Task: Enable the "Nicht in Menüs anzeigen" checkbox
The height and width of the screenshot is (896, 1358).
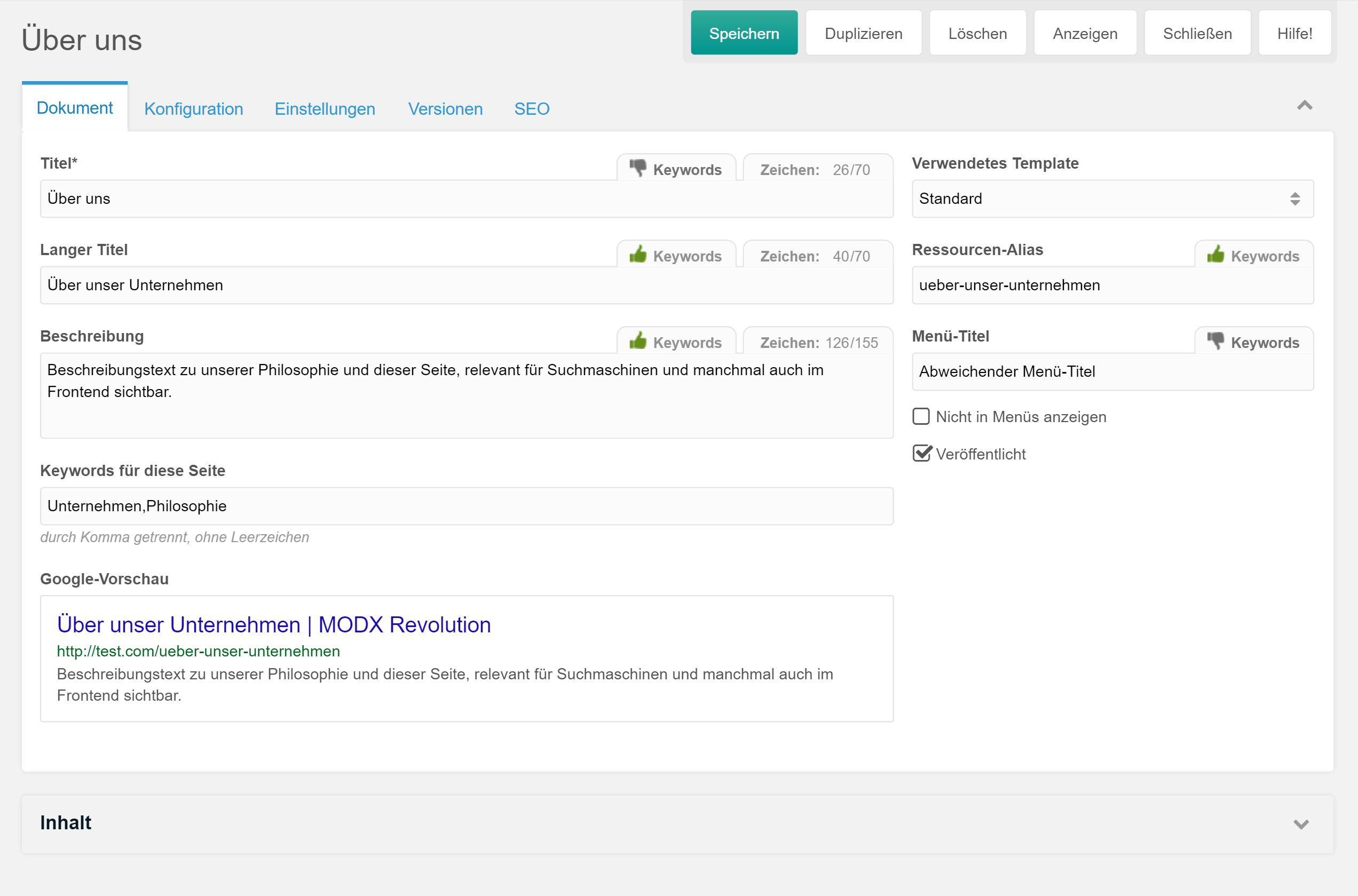Action: (921, 417)
